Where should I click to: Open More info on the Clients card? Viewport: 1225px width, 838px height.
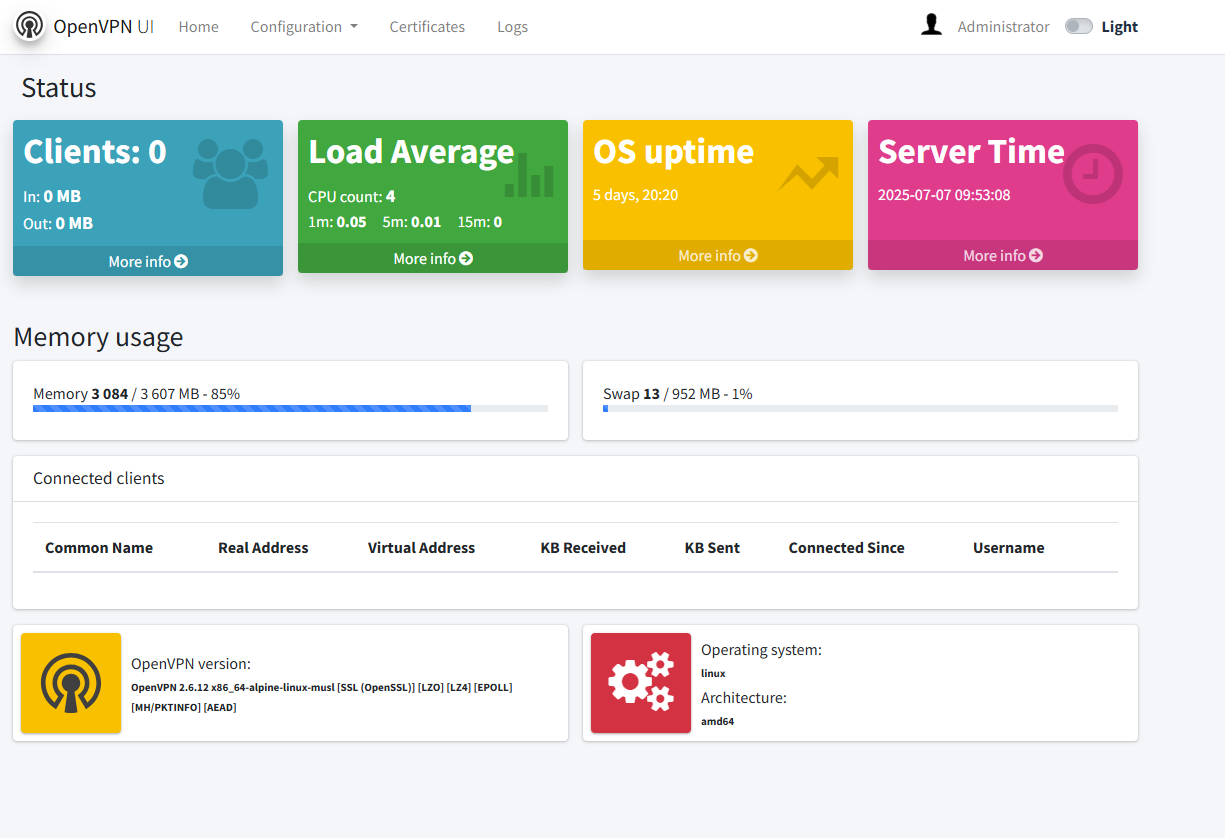coord(148,261)
